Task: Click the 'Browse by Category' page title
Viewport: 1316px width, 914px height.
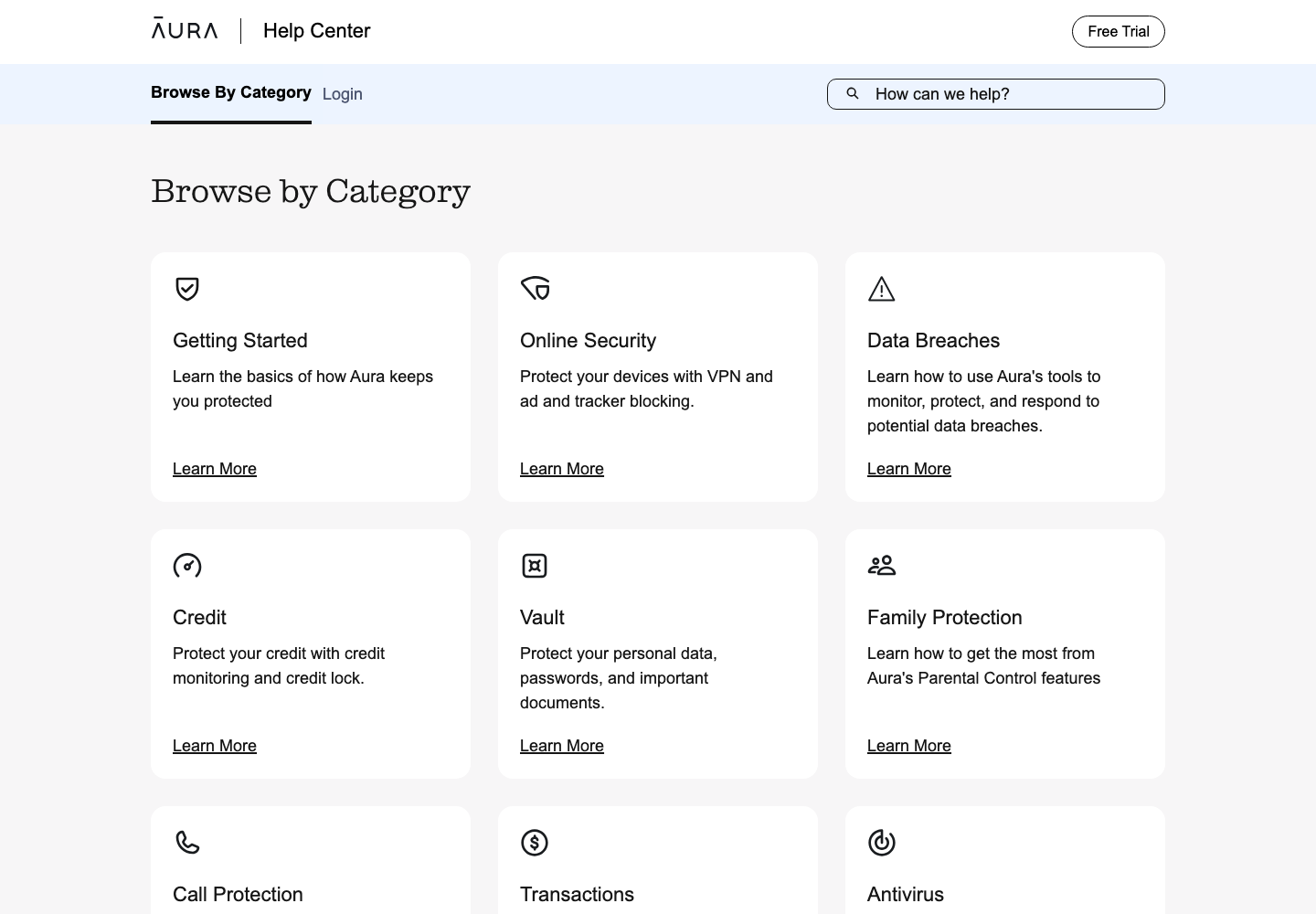Action: click(x=311, y=191)
